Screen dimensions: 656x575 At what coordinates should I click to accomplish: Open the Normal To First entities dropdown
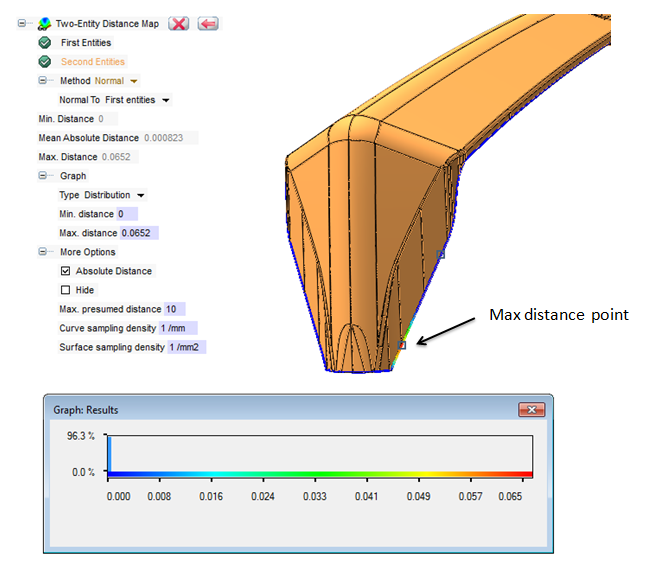166,100
